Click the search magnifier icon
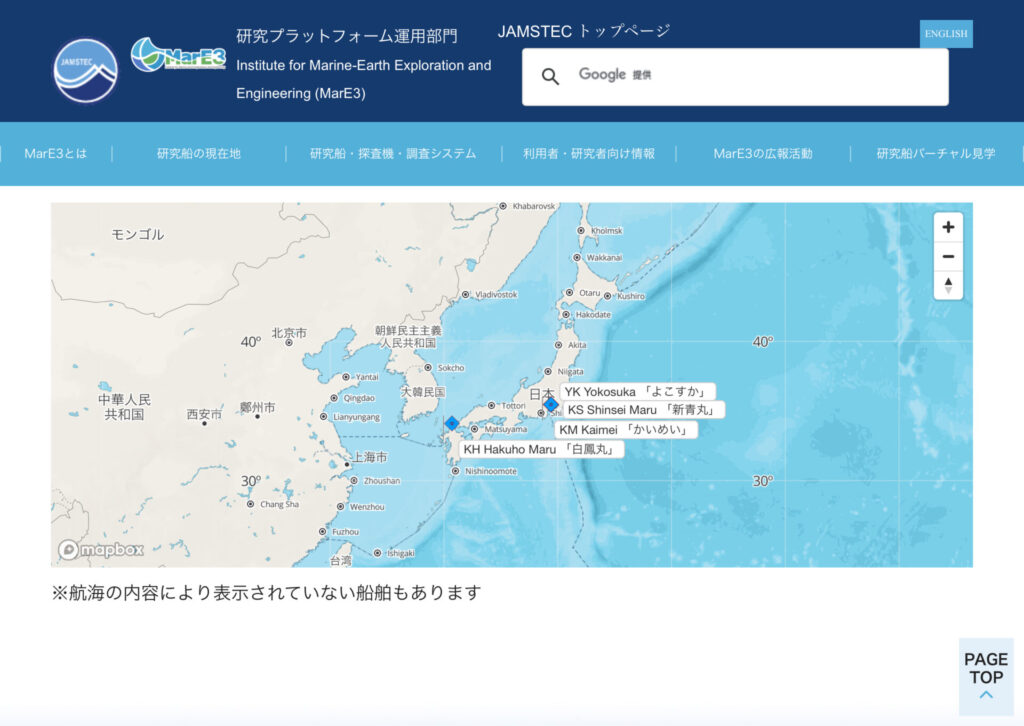1024x726 pixels. click(550, 77)
